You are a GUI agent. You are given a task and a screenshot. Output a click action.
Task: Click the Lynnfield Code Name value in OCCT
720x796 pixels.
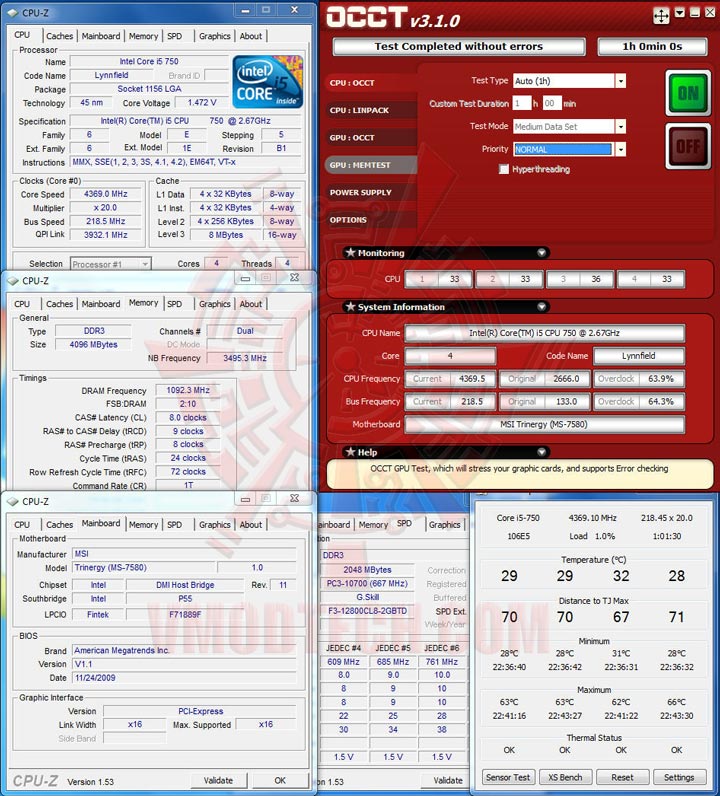coord(639,356)
